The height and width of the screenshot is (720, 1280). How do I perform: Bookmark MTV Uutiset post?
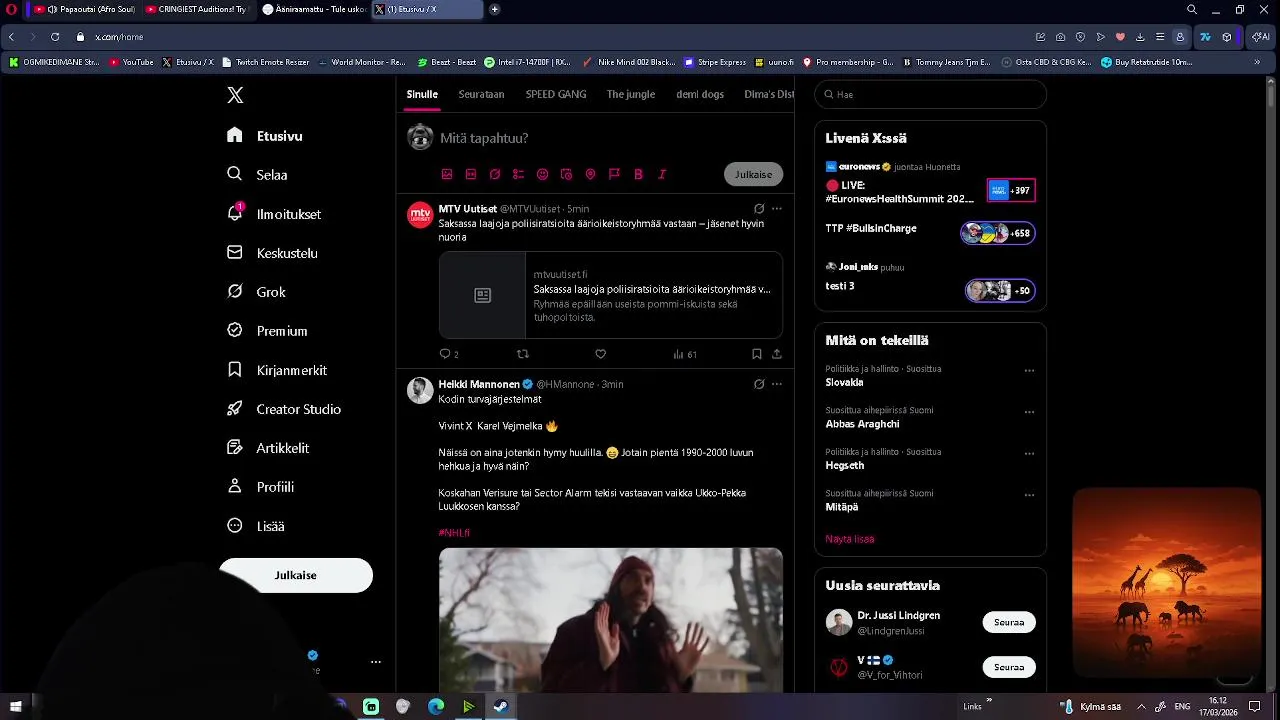click(x=756, y=354)
